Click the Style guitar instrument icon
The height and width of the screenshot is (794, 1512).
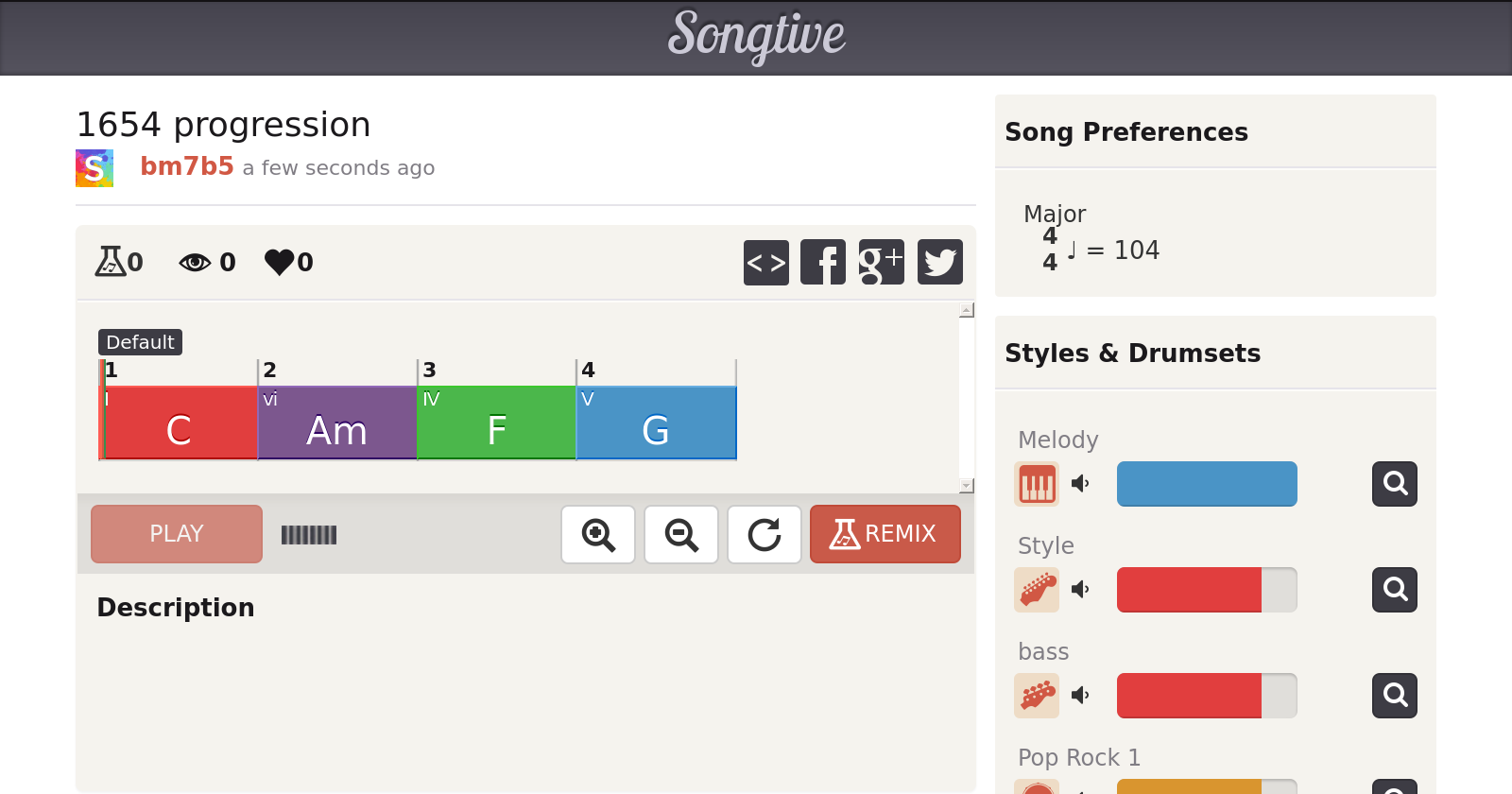(x=1037, y=590)
